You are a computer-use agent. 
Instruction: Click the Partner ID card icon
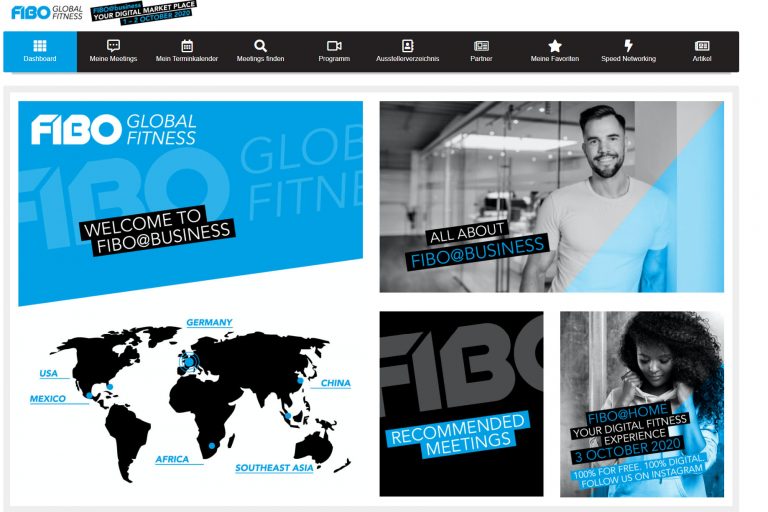pos(481,46)
